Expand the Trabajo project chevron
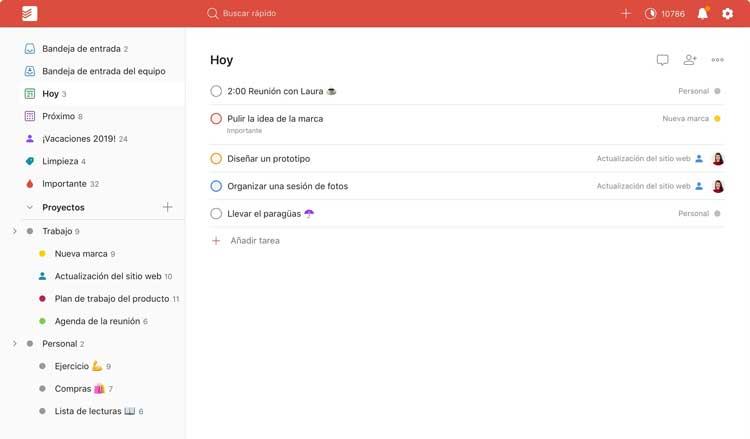The width and height of the screenshot is (750, 439). (x=15, y=231)
